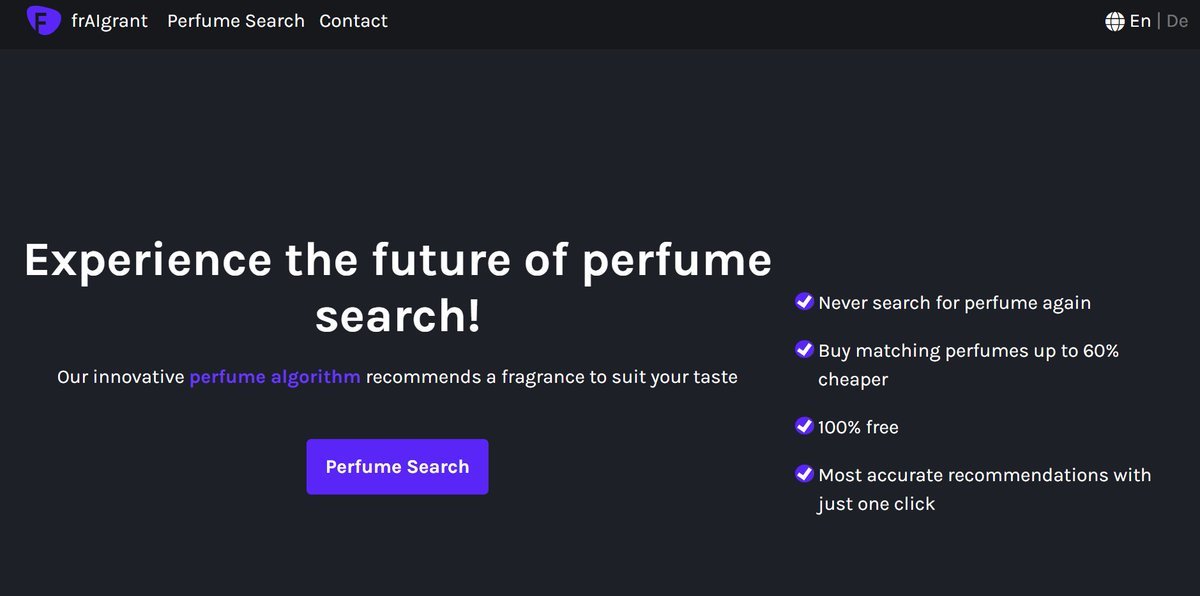Go to the Contact page
This screenshot has height=596, width=1200.
[353, 21]
